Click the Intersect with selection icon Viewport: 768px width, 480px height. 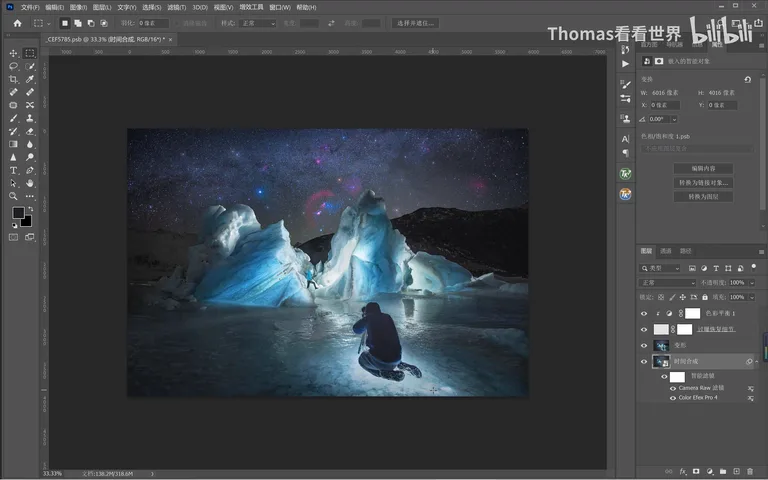pyautogui.click(x=104, y=23)
